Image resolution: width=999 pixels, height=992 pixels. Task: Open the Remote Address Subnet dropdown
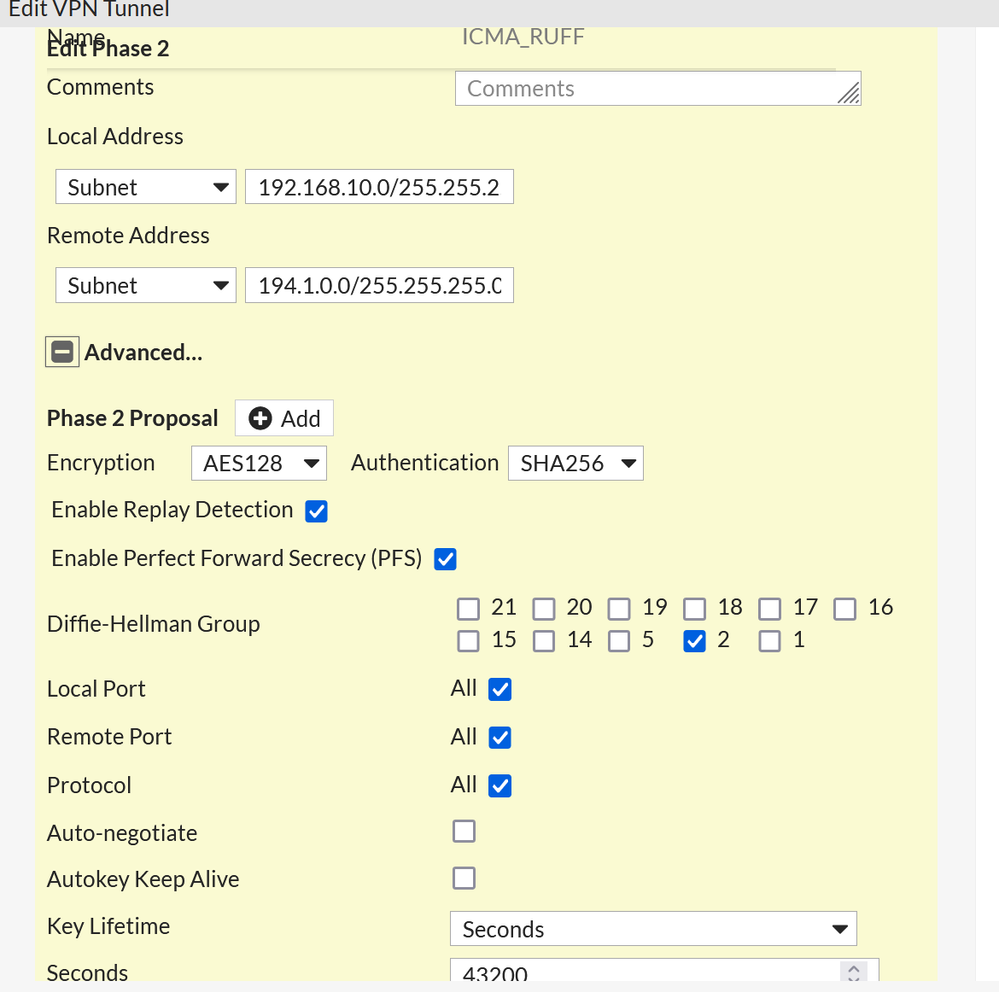click(146, 285)
